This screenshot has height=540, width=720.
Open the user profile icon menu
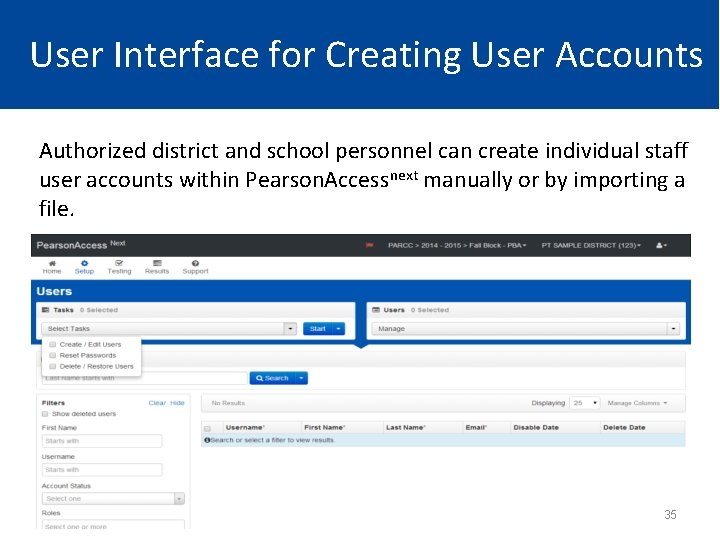click(661, 245)
